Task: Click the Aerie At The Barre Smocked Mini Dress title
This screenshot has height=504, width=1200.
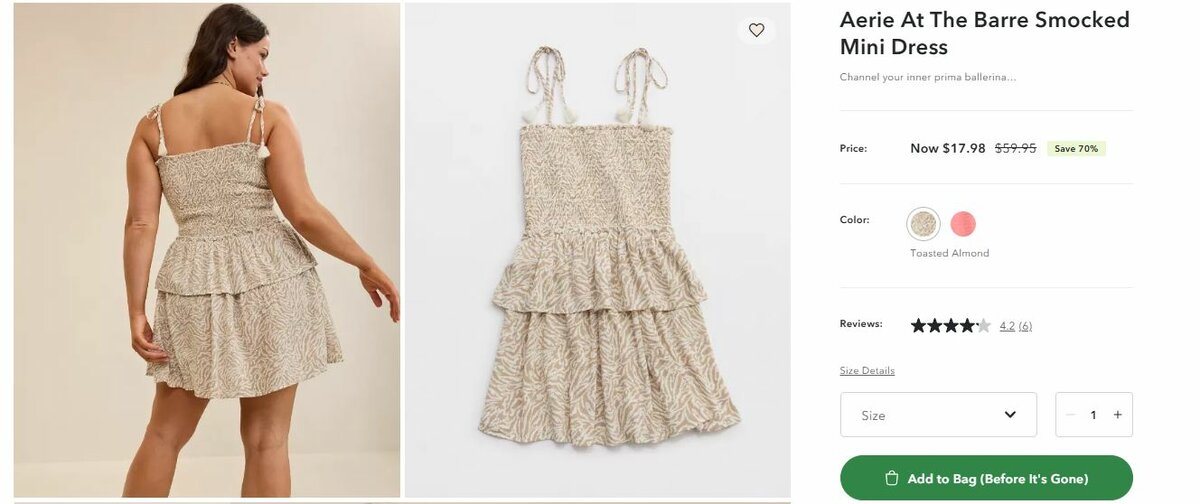Action: tap(985, 33)
